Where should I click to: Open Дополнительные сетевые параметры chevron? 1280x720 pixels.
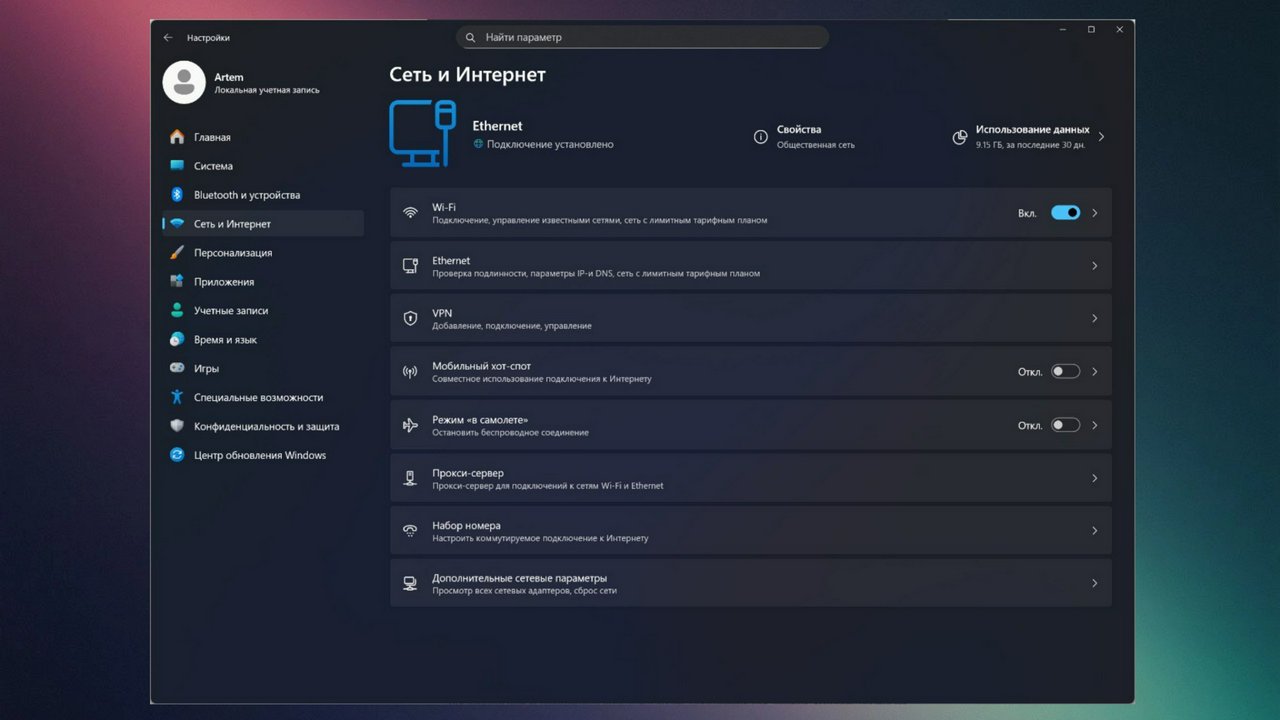(1094, 583)
